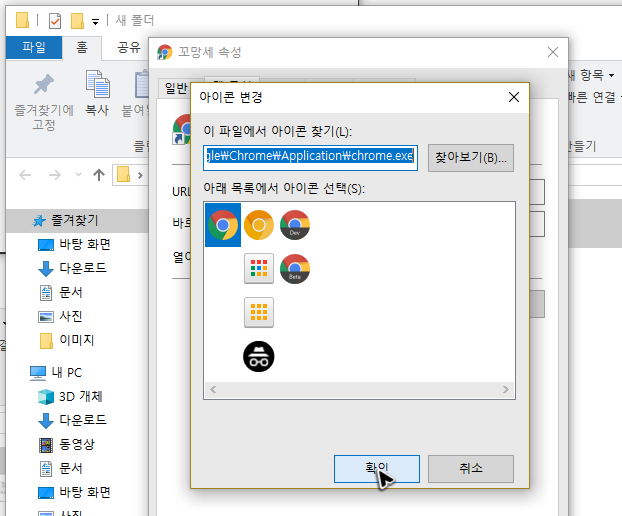Close the 아이콘 변경 dialog
622x516 pixels.
514,97
